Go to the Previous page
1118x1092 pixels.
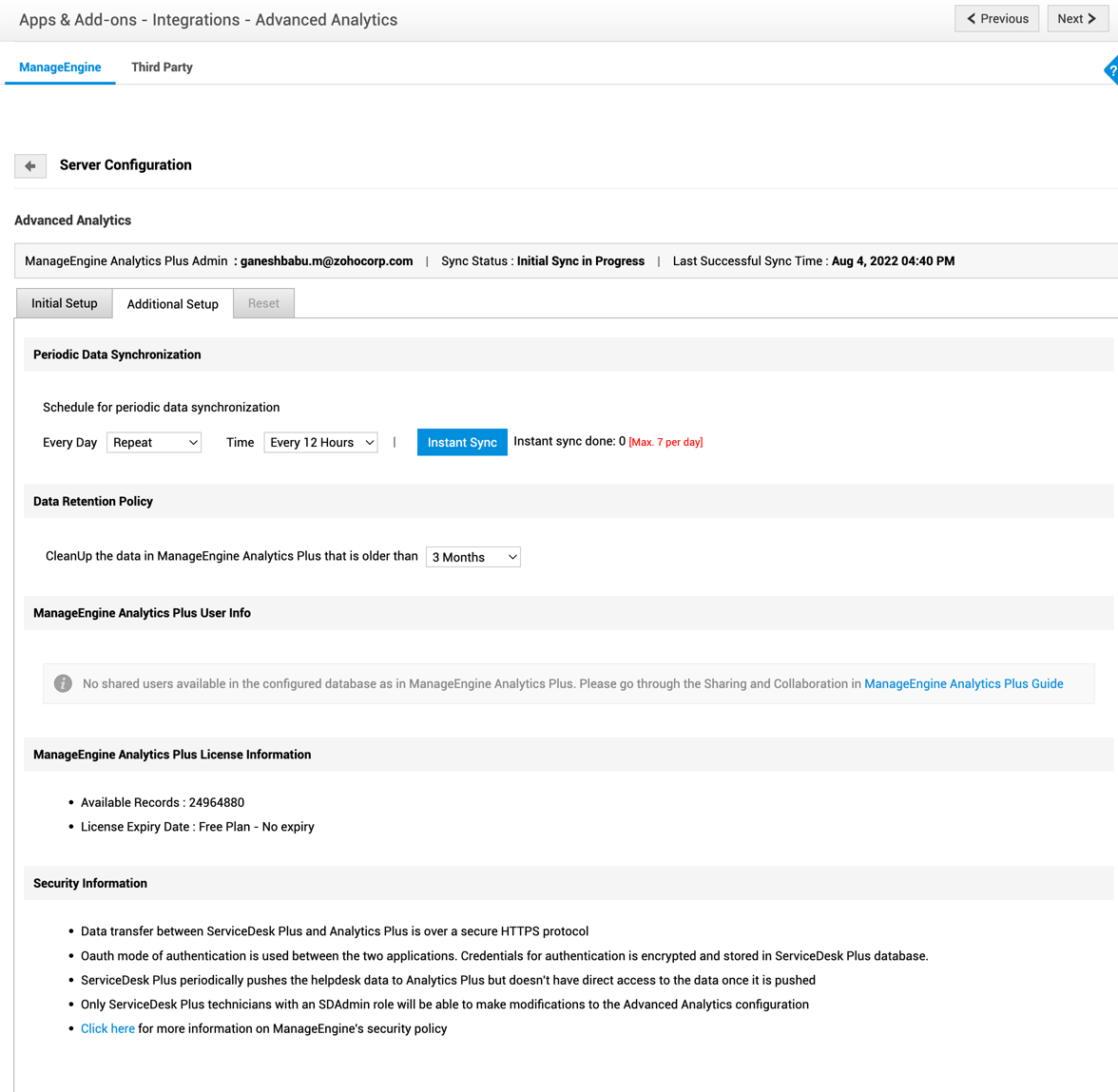click(997, 19)
